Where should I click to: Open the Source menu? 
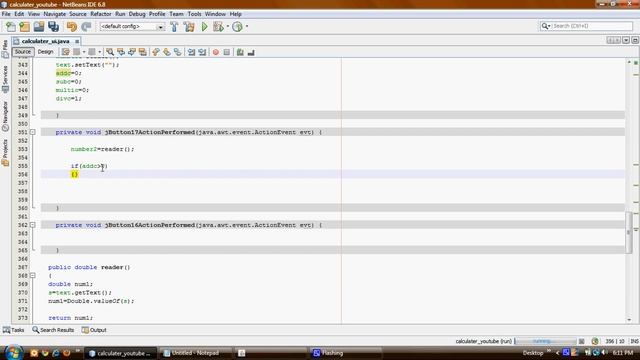(x=78, y=14)
